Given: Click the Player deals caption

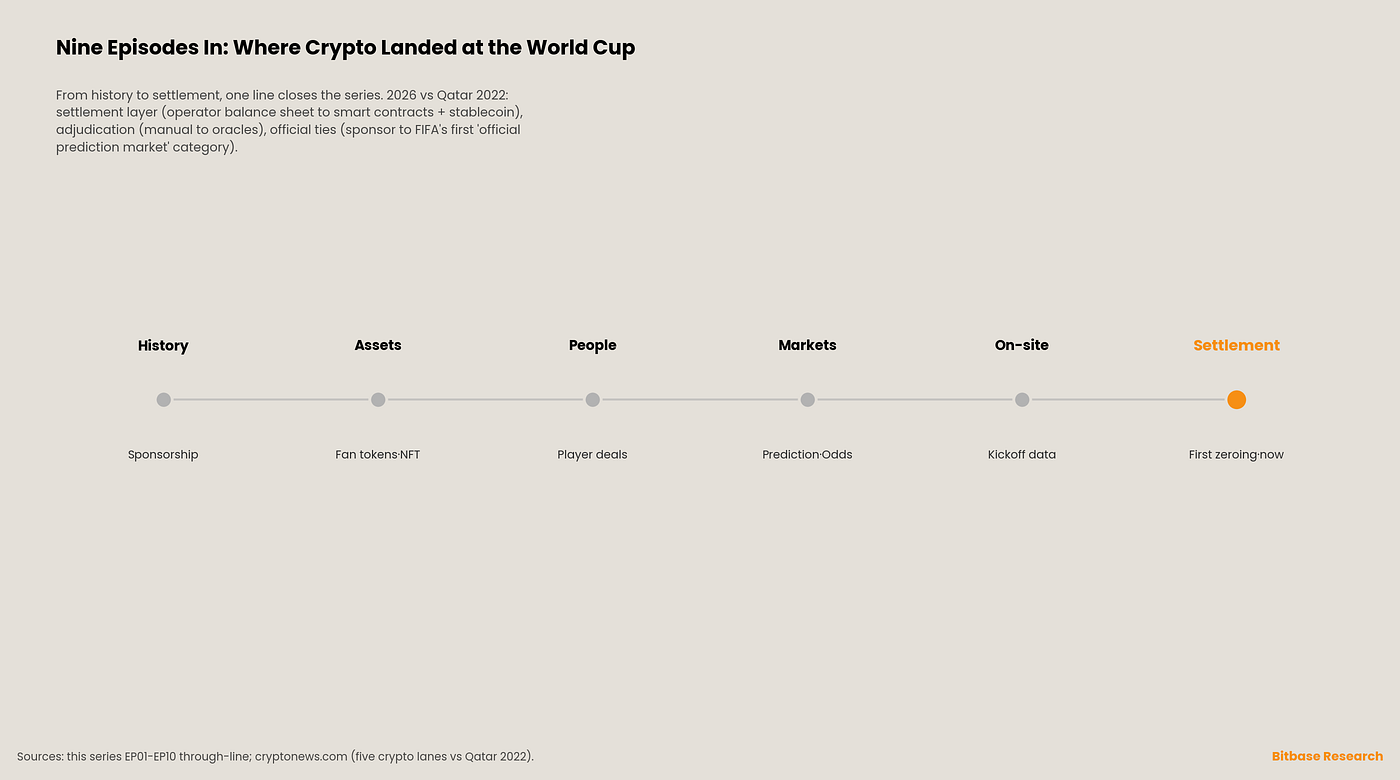Looking at the screenshot, I should 592,455.
